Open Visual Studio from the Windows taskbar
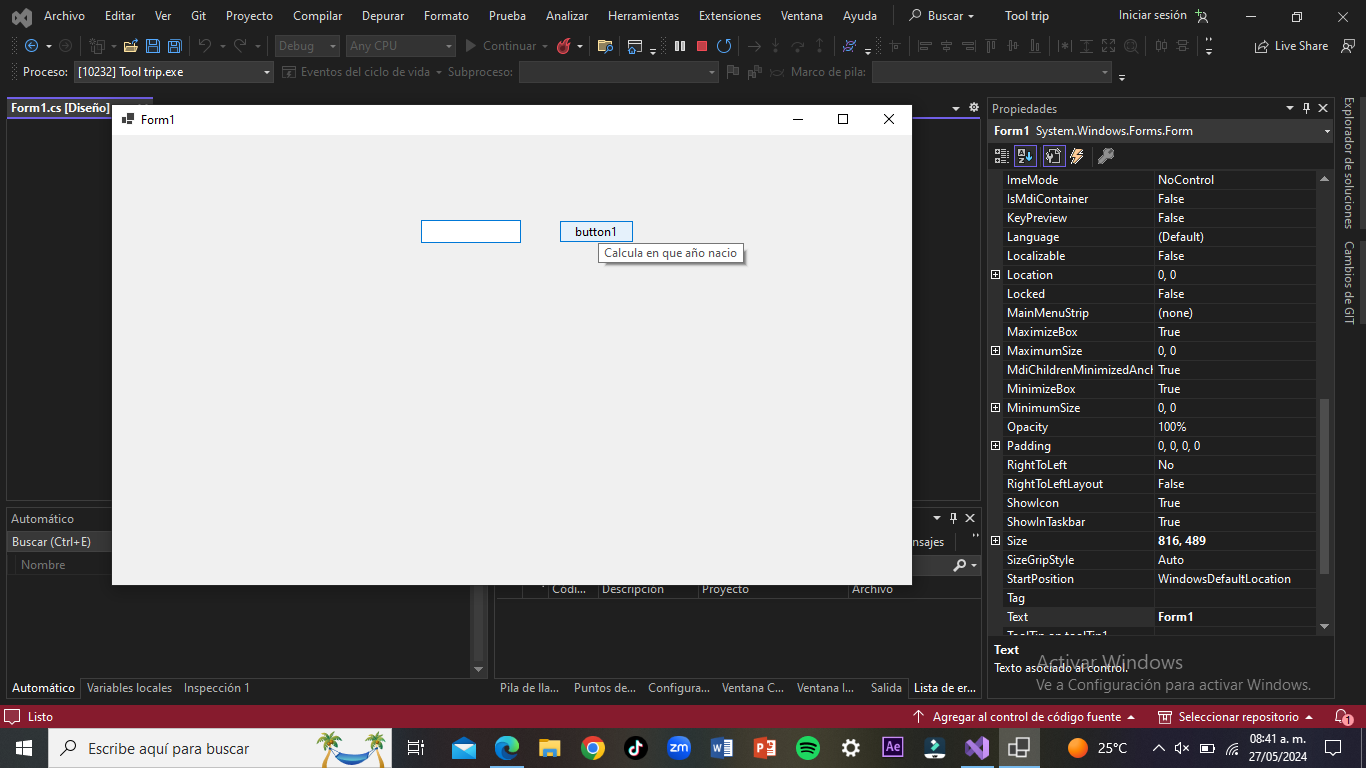Screen dimensions: 1366x768 tap(977, 748)
